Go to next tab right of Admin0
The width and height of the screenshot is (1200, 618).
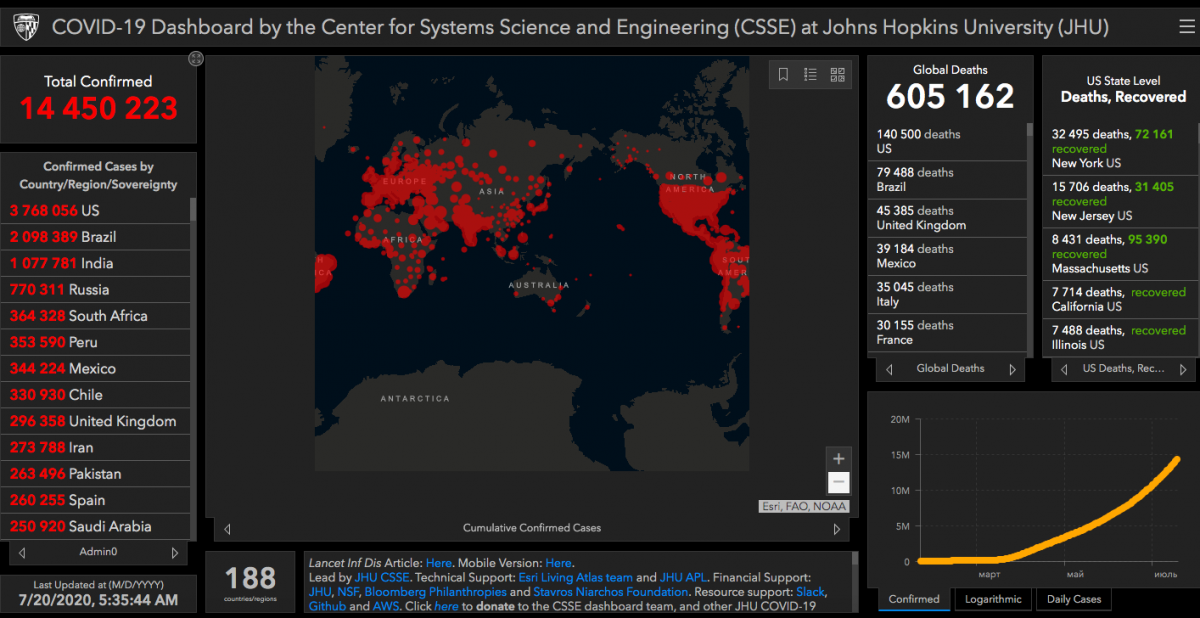tap(175, 552)
